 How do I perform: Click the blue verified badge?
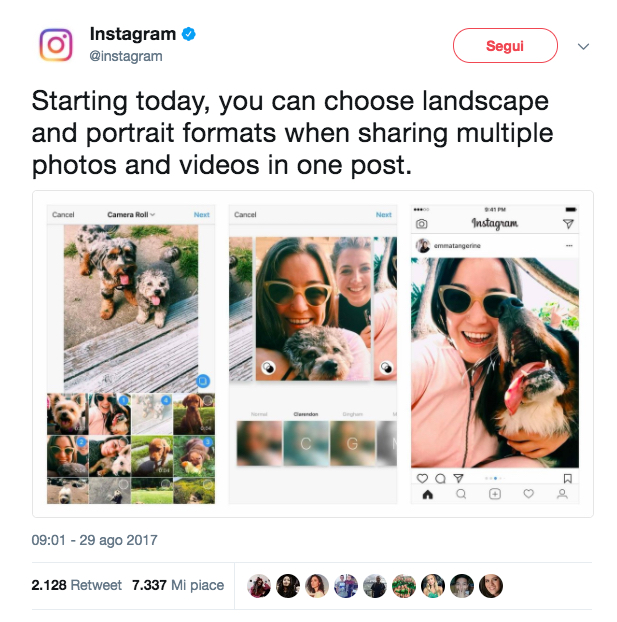pyautogui.click(x=188, y=34)
